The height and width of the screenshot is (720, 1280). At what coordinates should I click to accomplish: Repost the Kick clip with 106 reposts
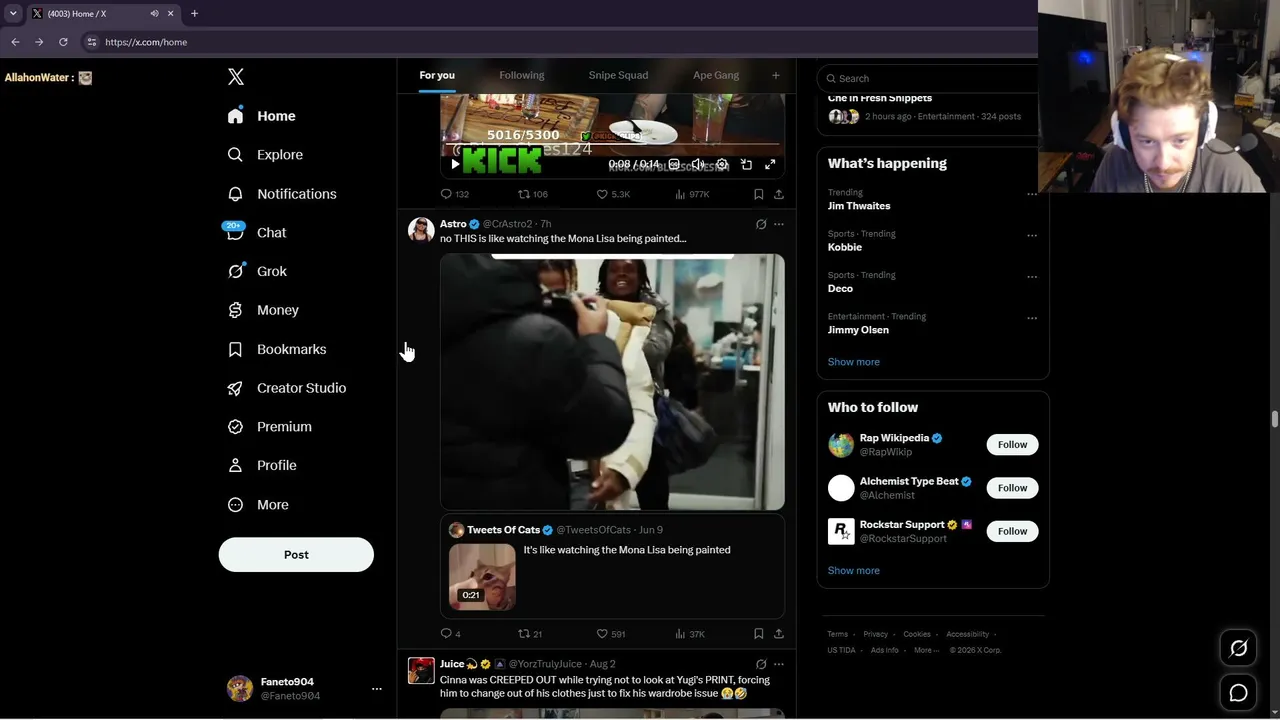(533, 194)
